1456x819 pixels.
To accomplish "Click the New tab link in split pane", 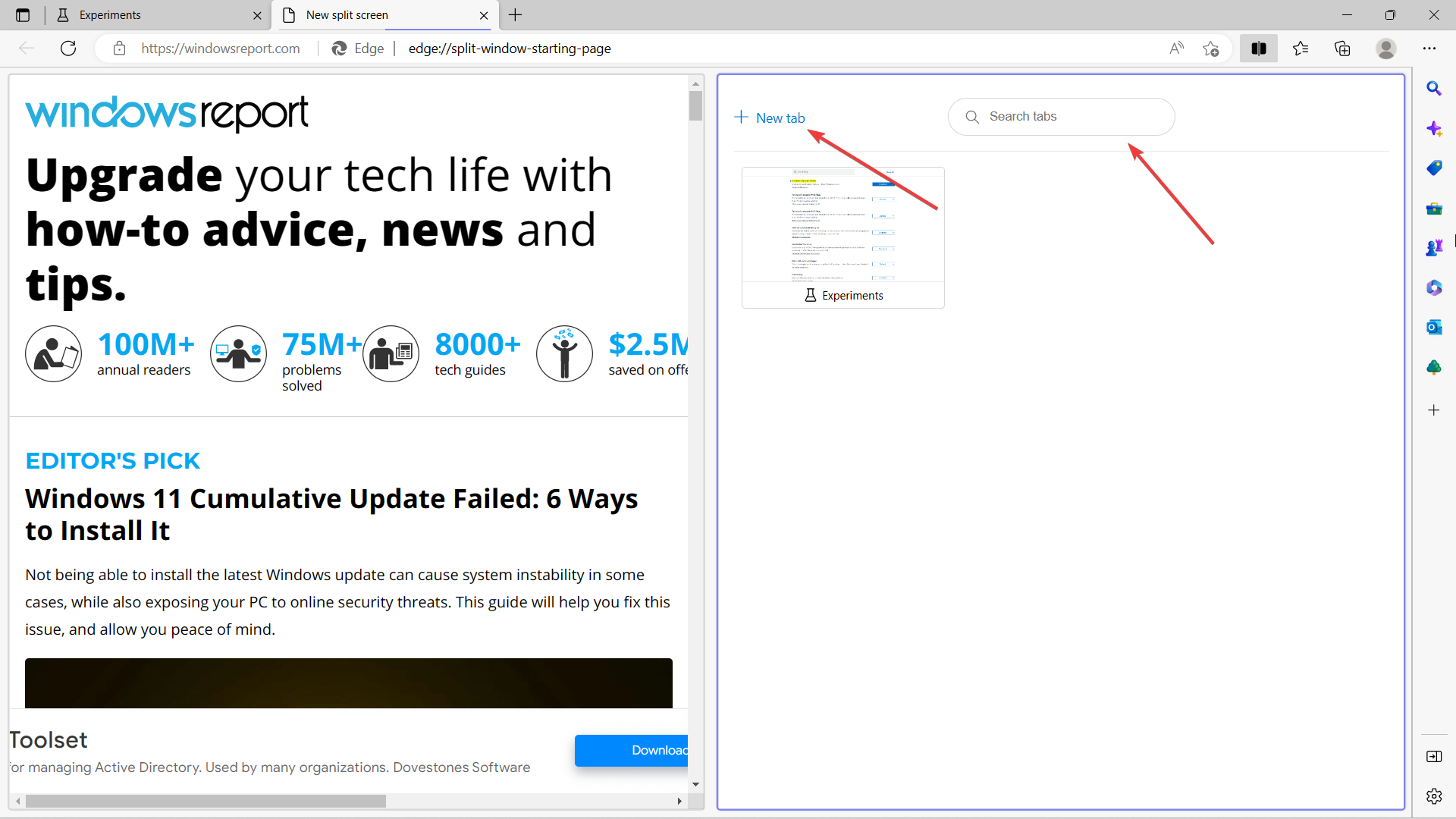I will [770, 118].
